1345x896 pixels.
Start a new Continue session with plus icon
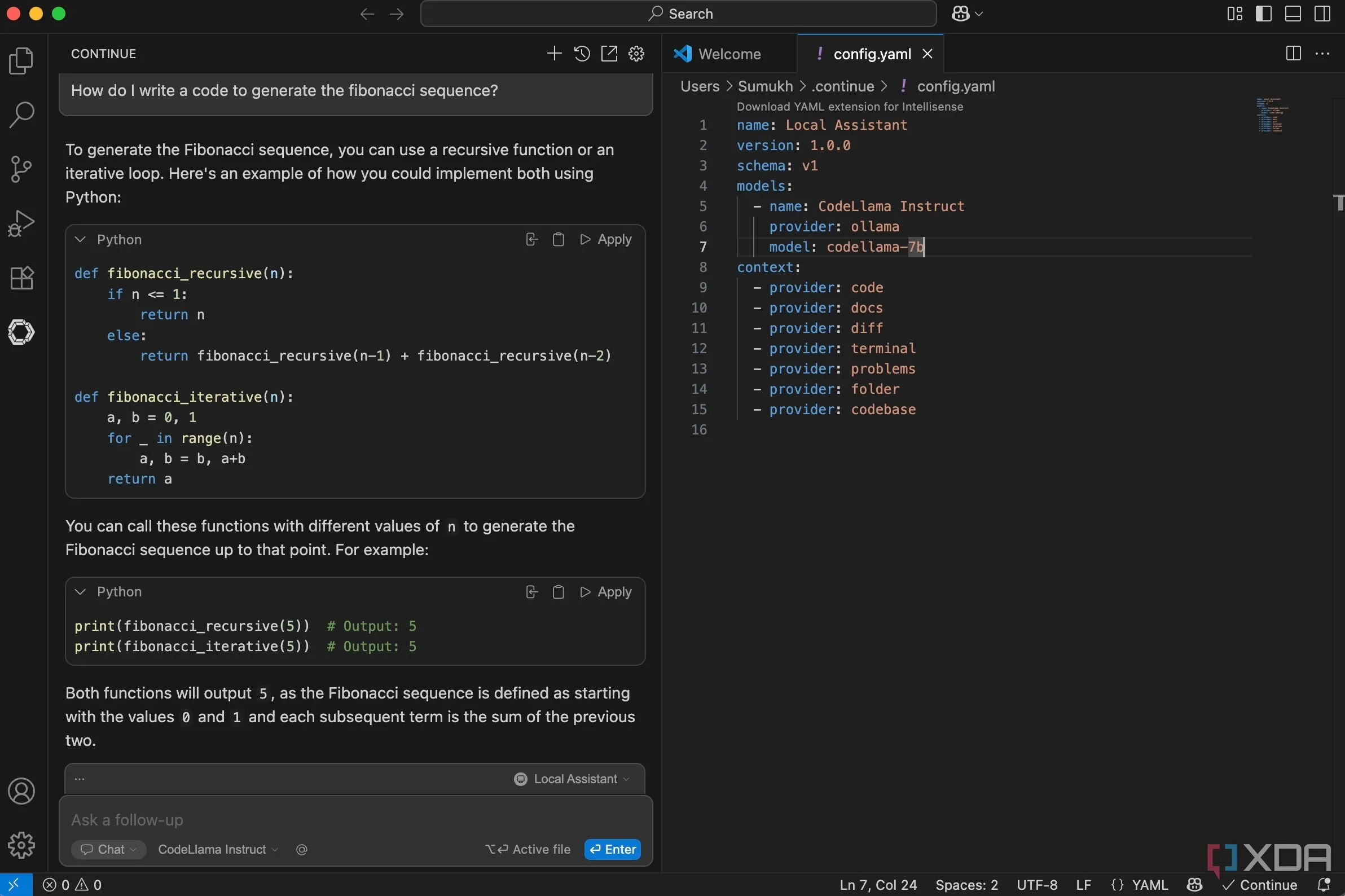[x=553, y=54]
